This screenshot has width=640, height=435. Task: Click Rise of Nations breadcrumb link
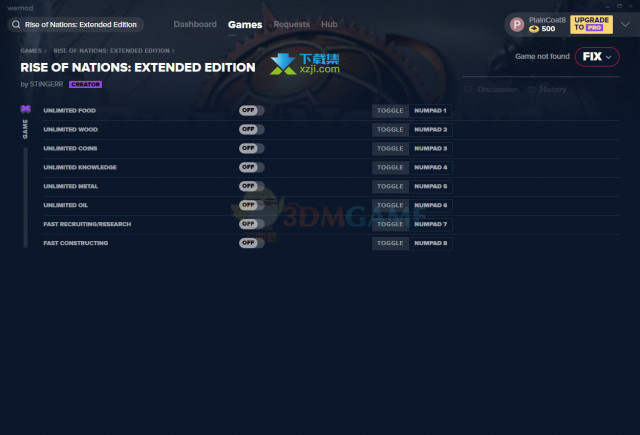click(x=111, y=51)
